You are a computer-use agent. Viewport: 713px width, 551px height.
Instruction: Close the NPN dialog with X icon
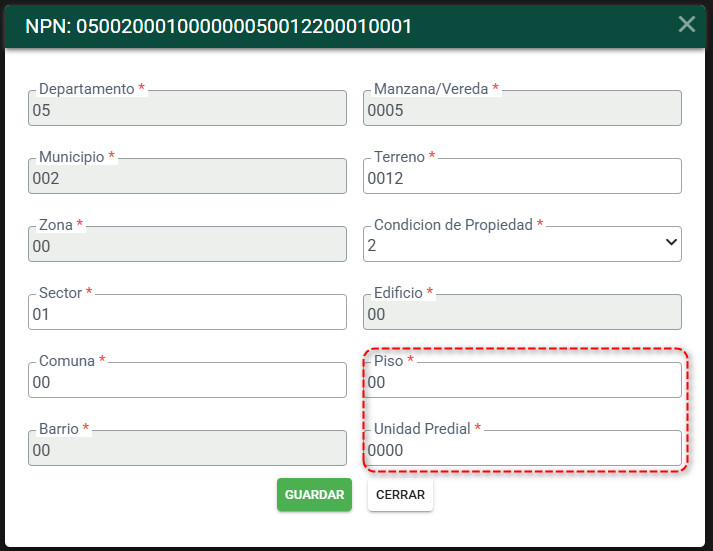coord(687,24)
